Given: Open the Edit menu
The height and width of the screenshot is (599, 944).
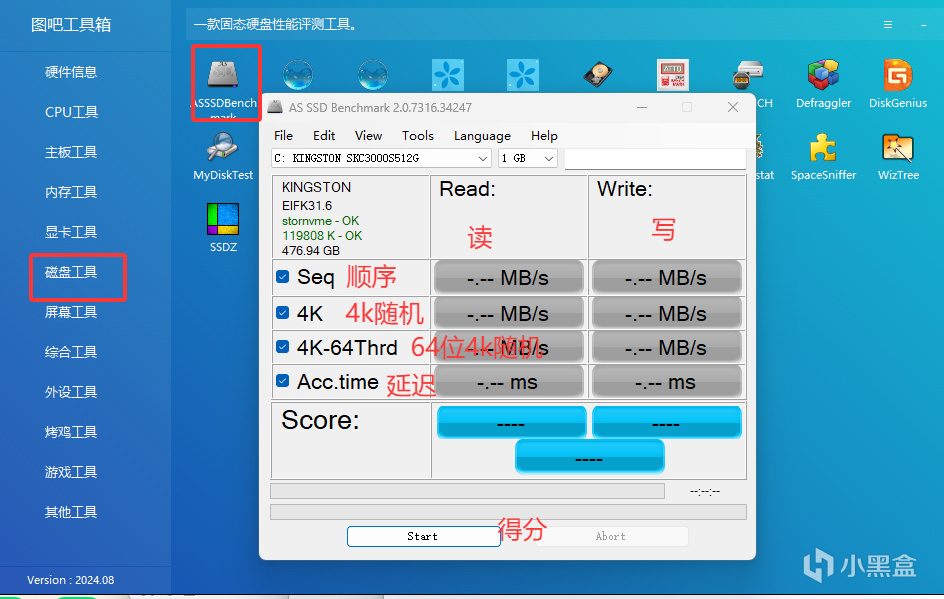Looking at the screenshot, I should point(324,135).
